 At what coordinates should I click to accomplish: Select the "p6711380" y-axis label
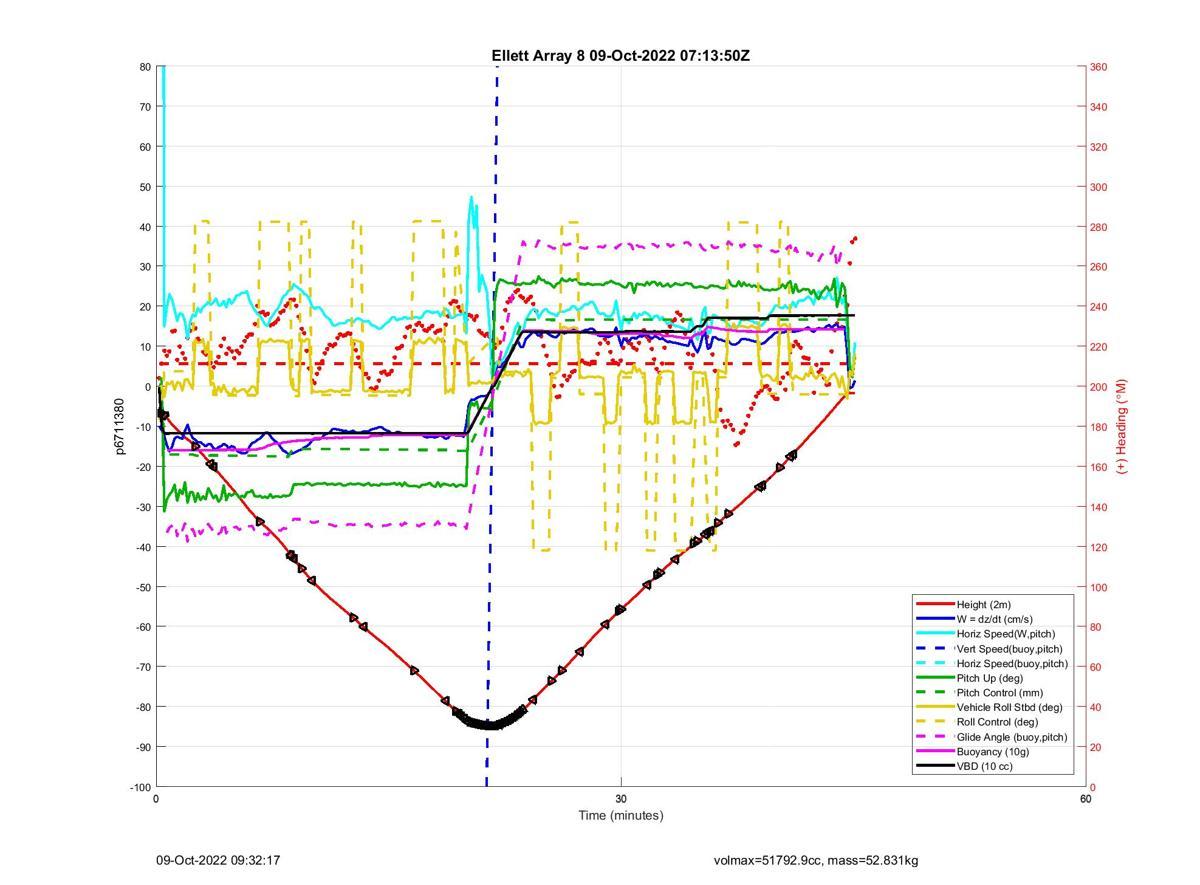pyautogui.click(x=119, y=427)
